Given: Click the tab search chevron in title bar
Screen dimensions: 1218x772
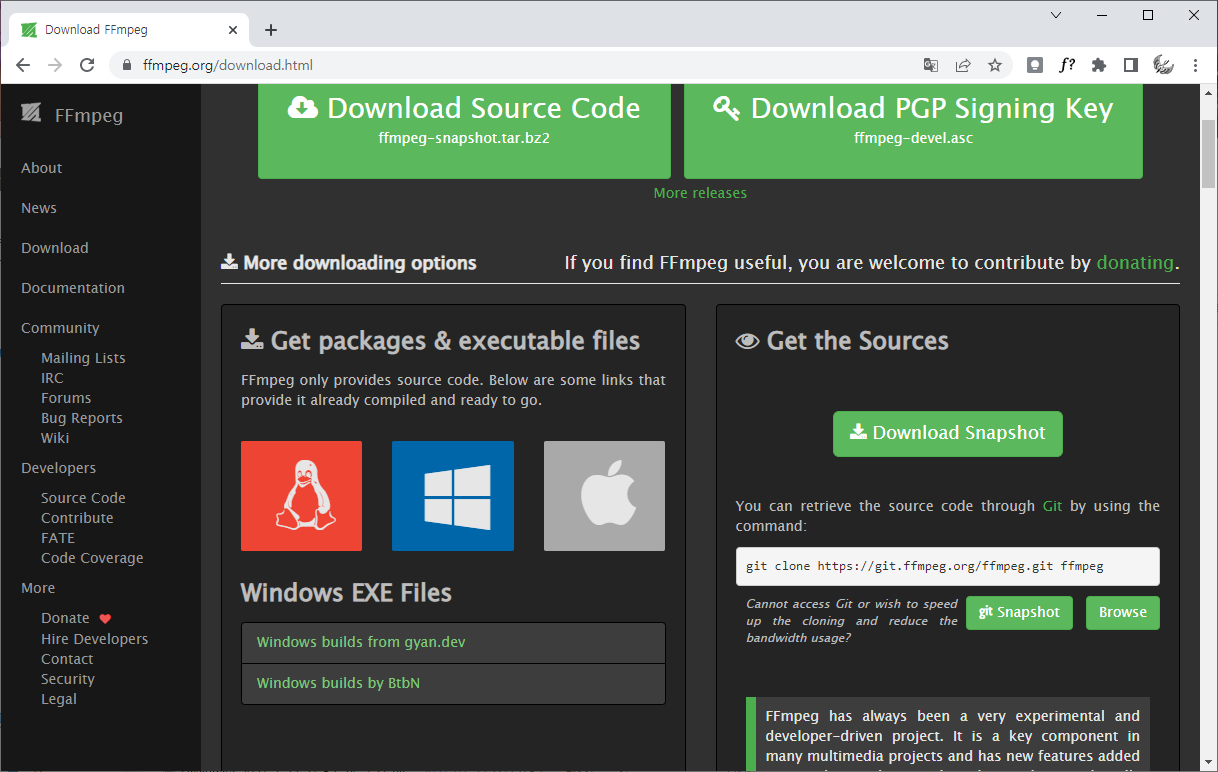Looking at the screenshot, I should pyautogui.click(x=1056, y=15).
